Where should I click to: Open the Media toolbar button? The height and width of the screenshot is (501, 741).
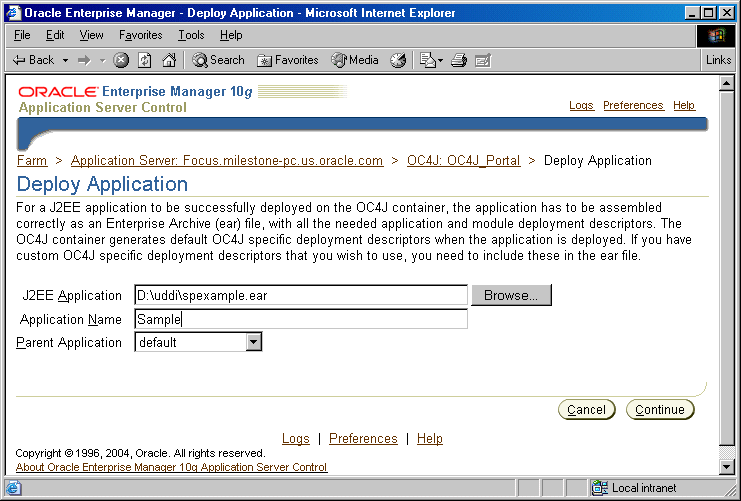355,60
